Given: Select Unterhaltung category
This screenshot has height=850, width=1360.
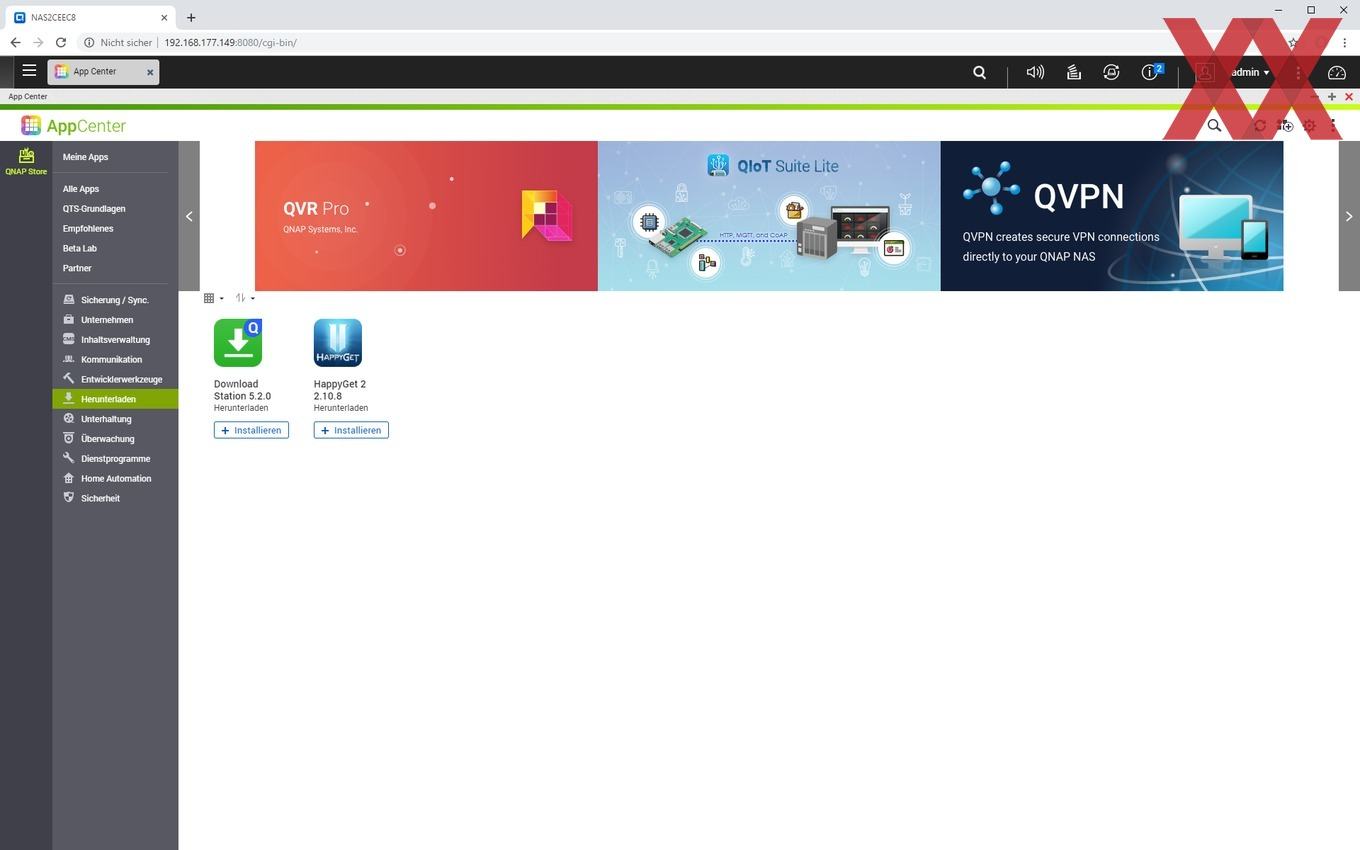Looking at the screenshot, I should click(x=115, y=419).
